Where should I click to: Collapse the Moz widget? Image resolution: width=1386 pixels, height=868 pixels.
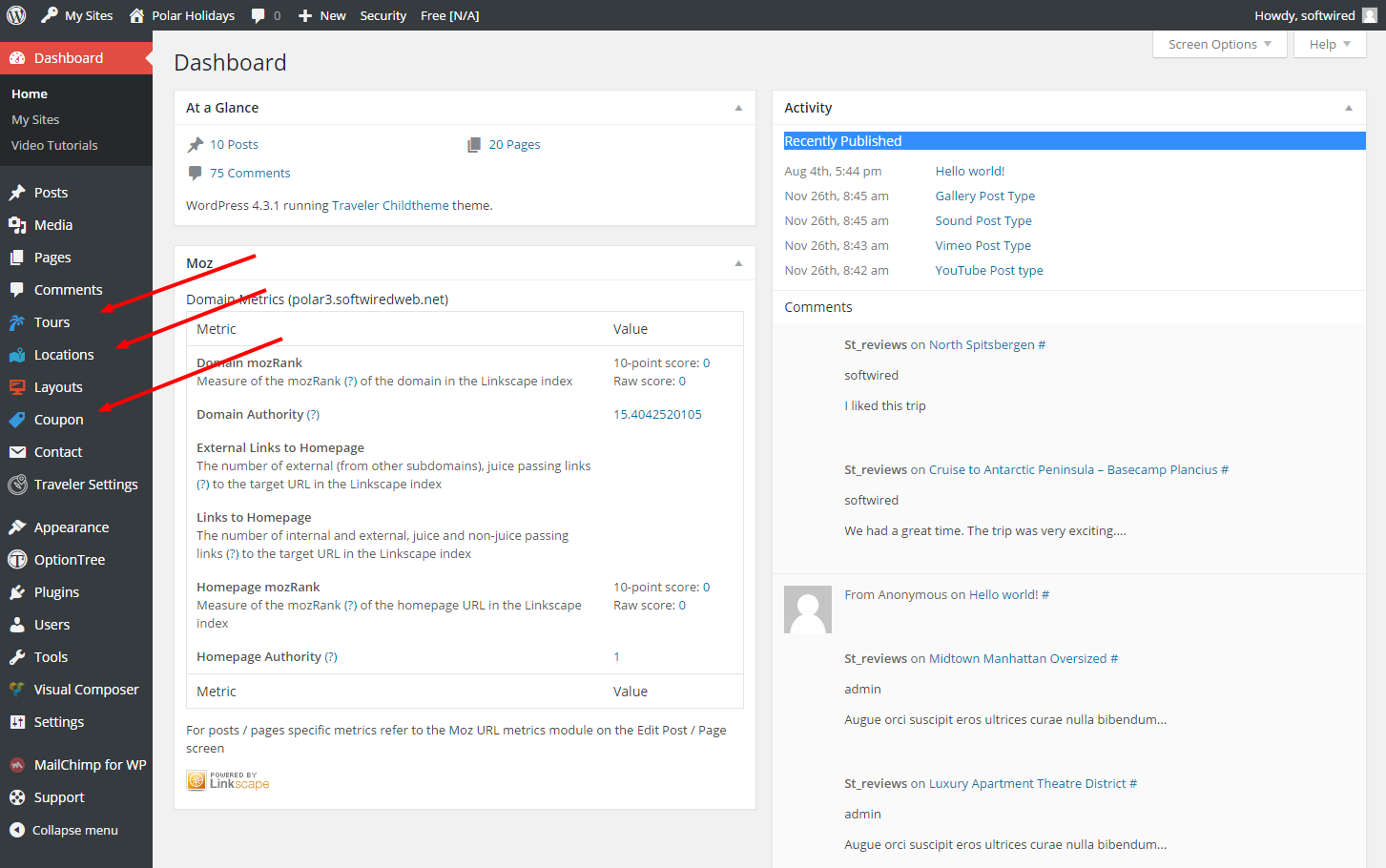[738, 263]
